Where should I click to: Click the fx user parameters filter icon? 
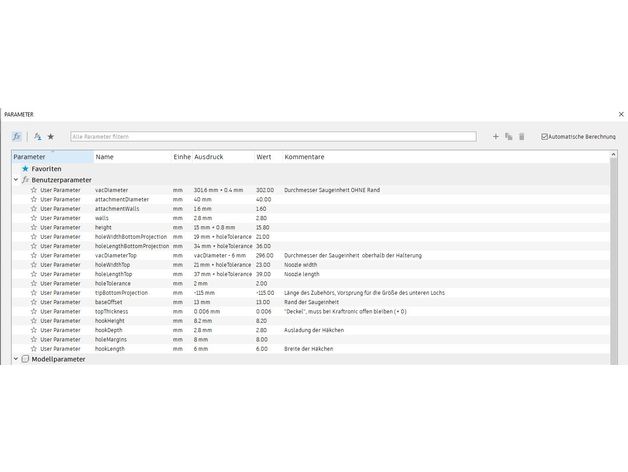18,136
